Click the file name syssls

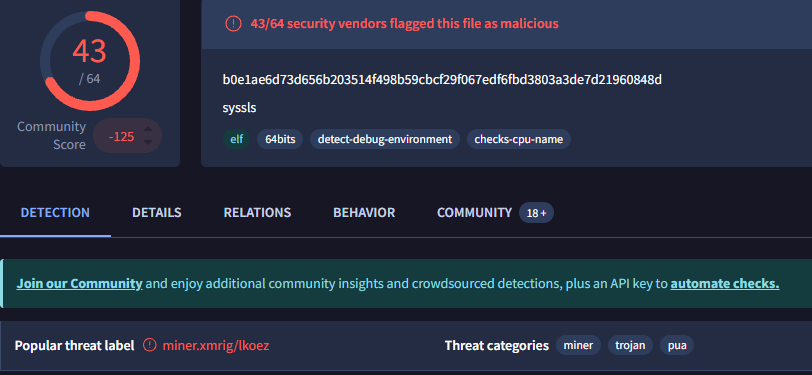pyautogui.click(x=239, y=108)
